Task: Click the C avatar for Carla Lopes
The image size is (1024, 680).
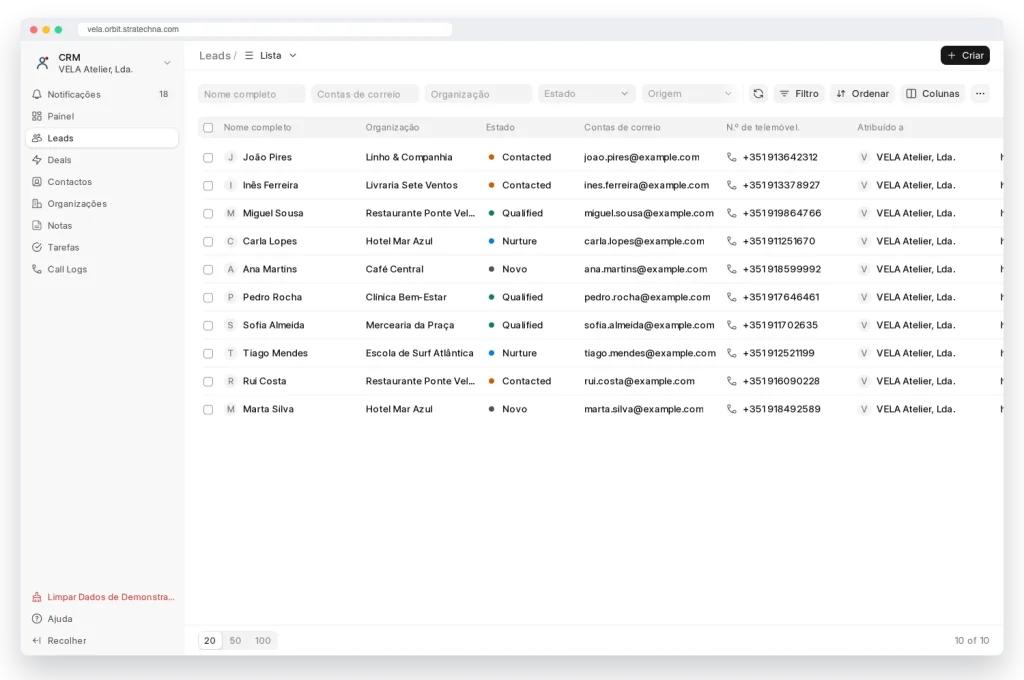Action: [231, 241]
